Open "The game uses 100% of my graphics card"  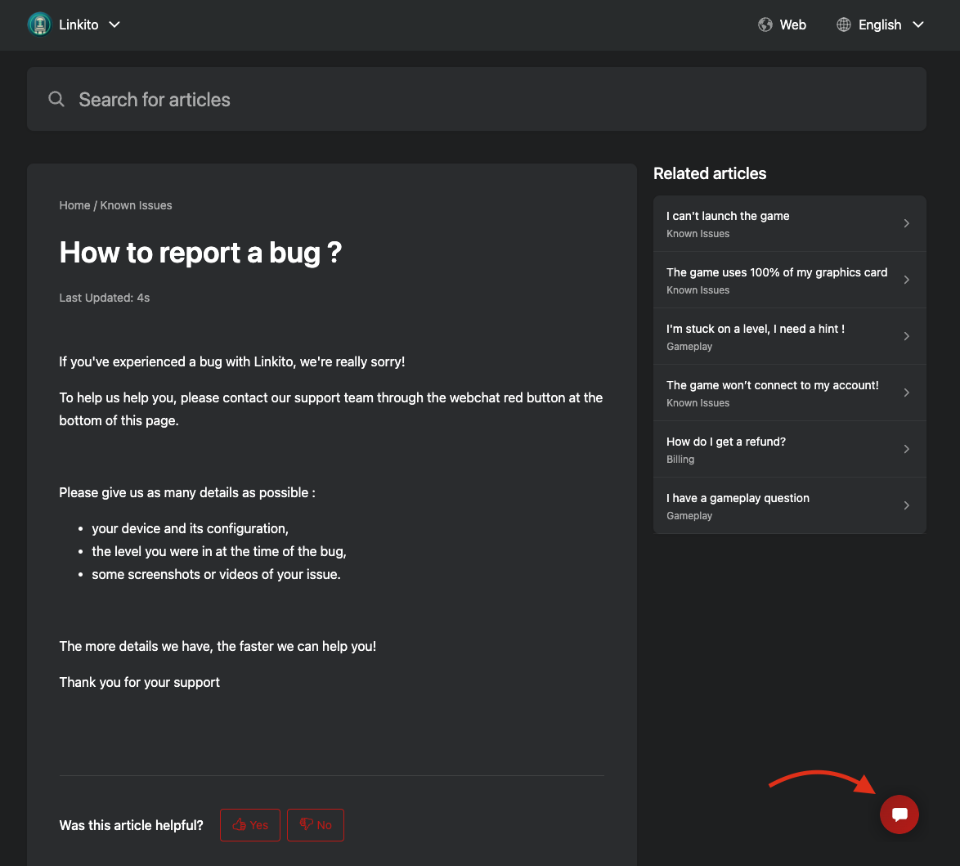(789, 280)
